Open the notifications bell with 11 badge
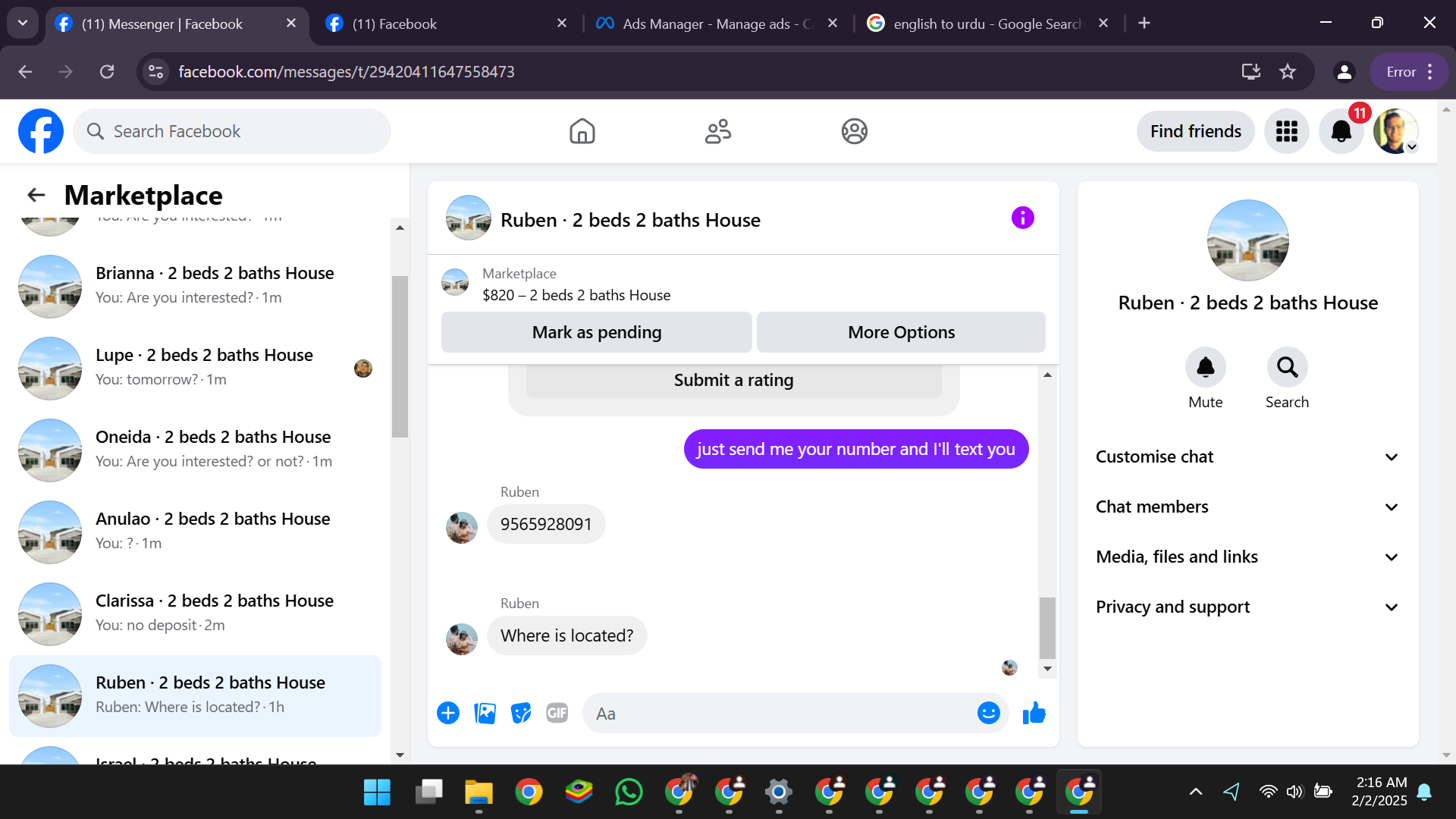1456x819 pixels. tap(1341, 131)
